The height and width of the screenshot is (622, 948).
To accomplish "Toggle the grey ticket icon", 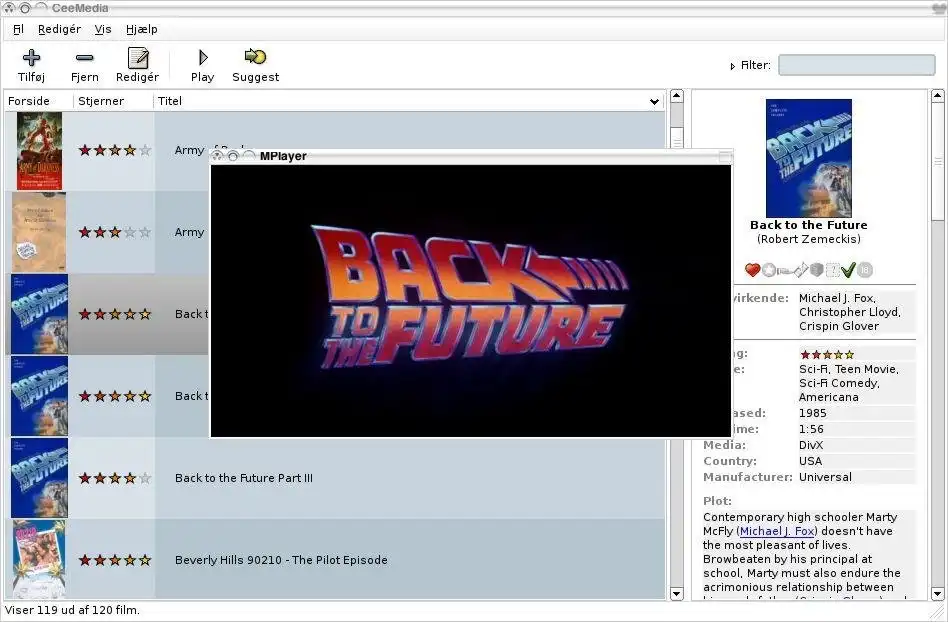I will [800, 270].
